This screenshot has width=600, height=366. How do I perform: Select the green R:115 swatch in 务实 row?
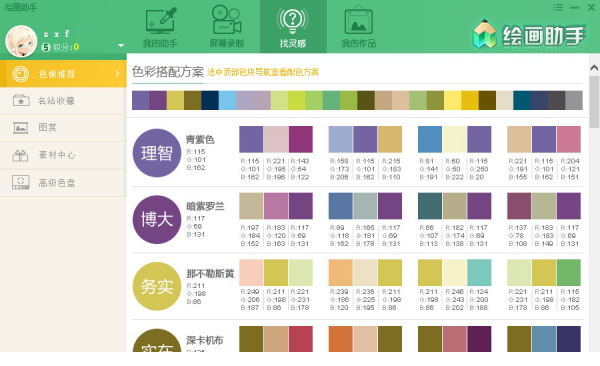569,273
